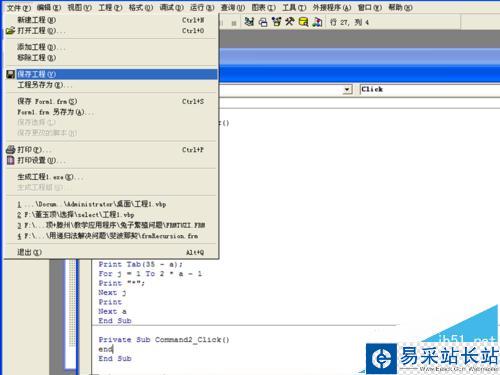
Task: Open the 帮助 help menu
Action: (400, 7)
